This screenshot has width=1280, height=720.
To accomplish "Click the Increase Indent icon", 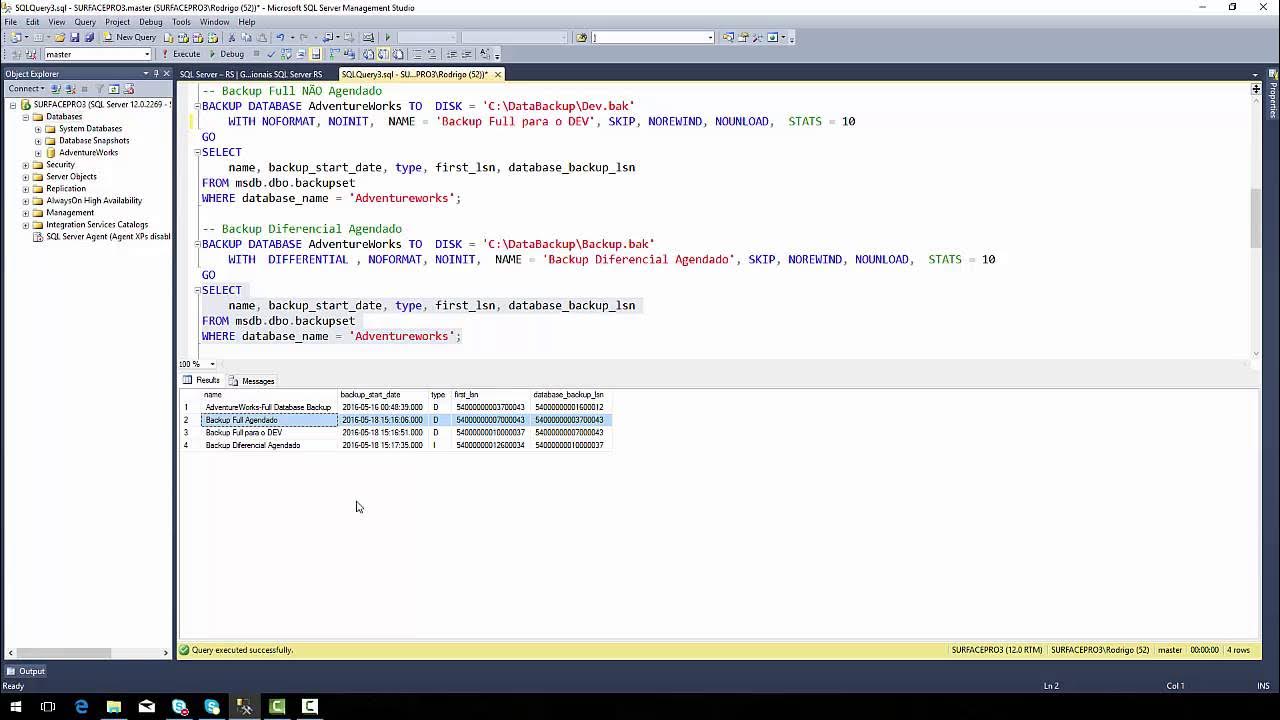I will (x=467, y=54).
